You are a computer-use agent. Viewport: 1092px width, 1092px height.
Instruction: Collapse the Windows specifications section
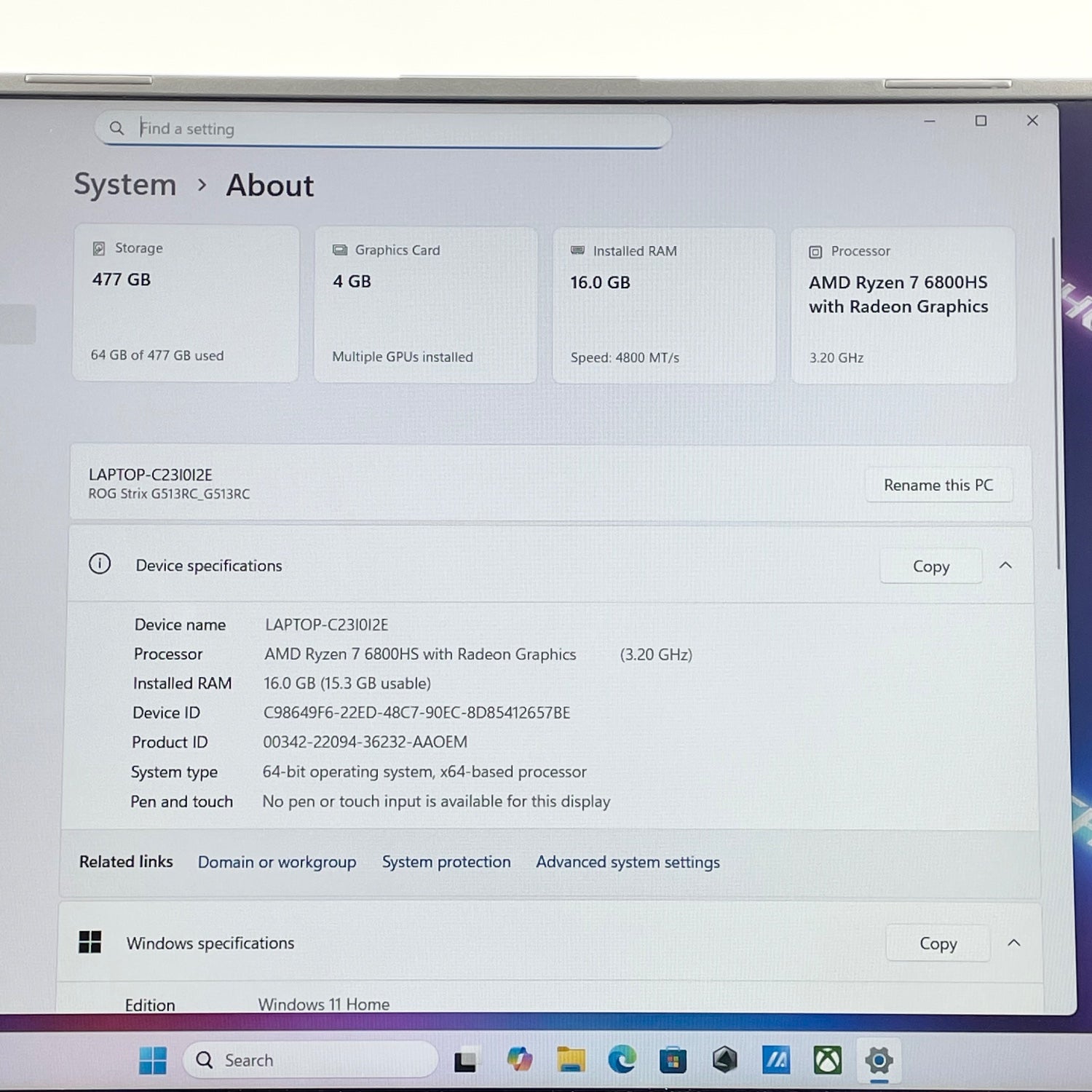(1013, 943)
